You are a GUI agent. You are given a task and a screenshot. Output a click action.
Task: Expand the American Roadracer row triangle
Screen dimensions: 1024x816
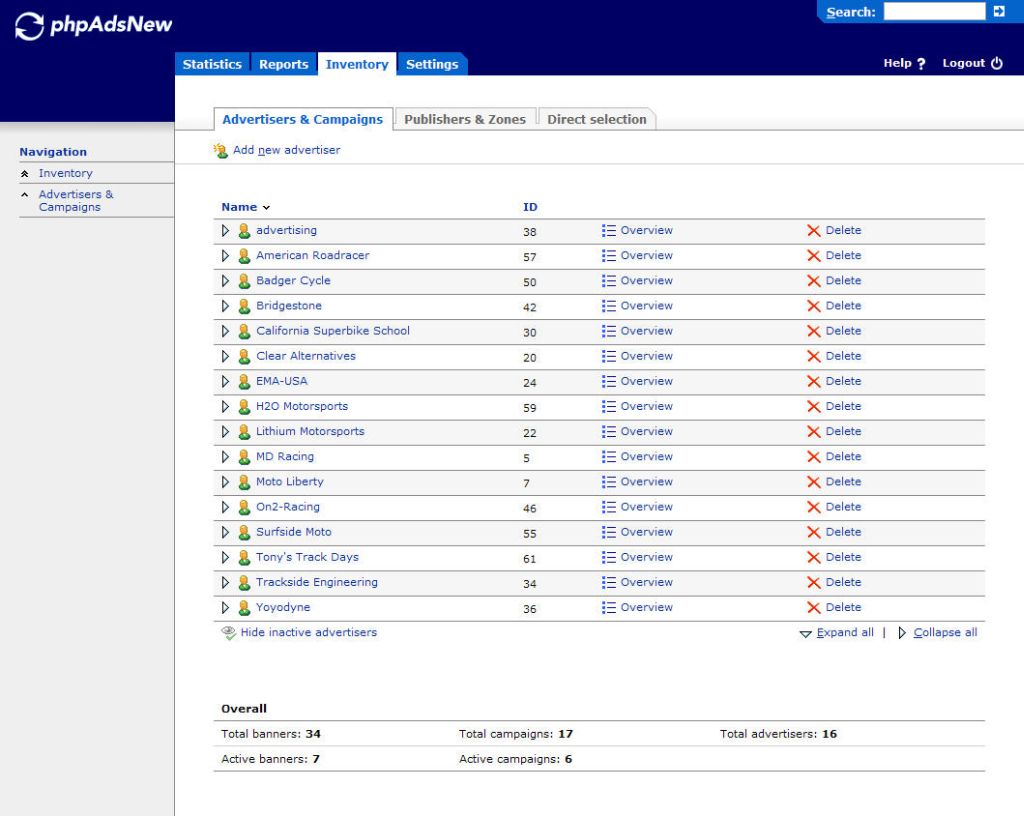pos(225,256)
